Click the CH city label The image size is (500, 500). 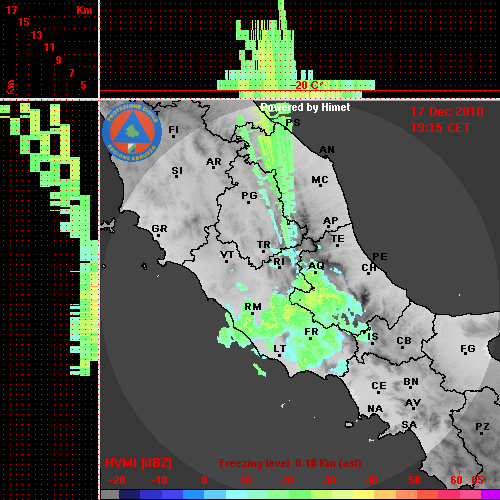(369, 267)
